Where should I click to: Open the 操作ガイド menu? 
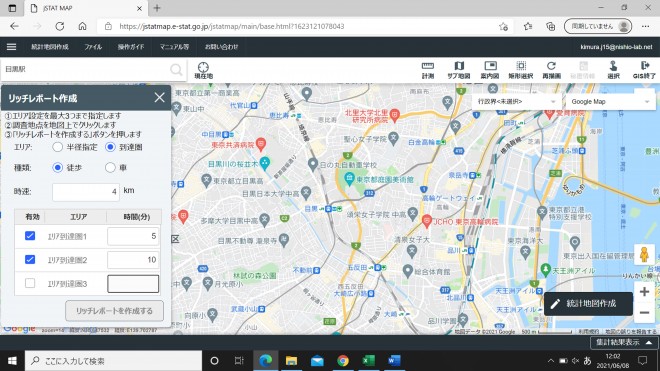(x=131, y=47)
